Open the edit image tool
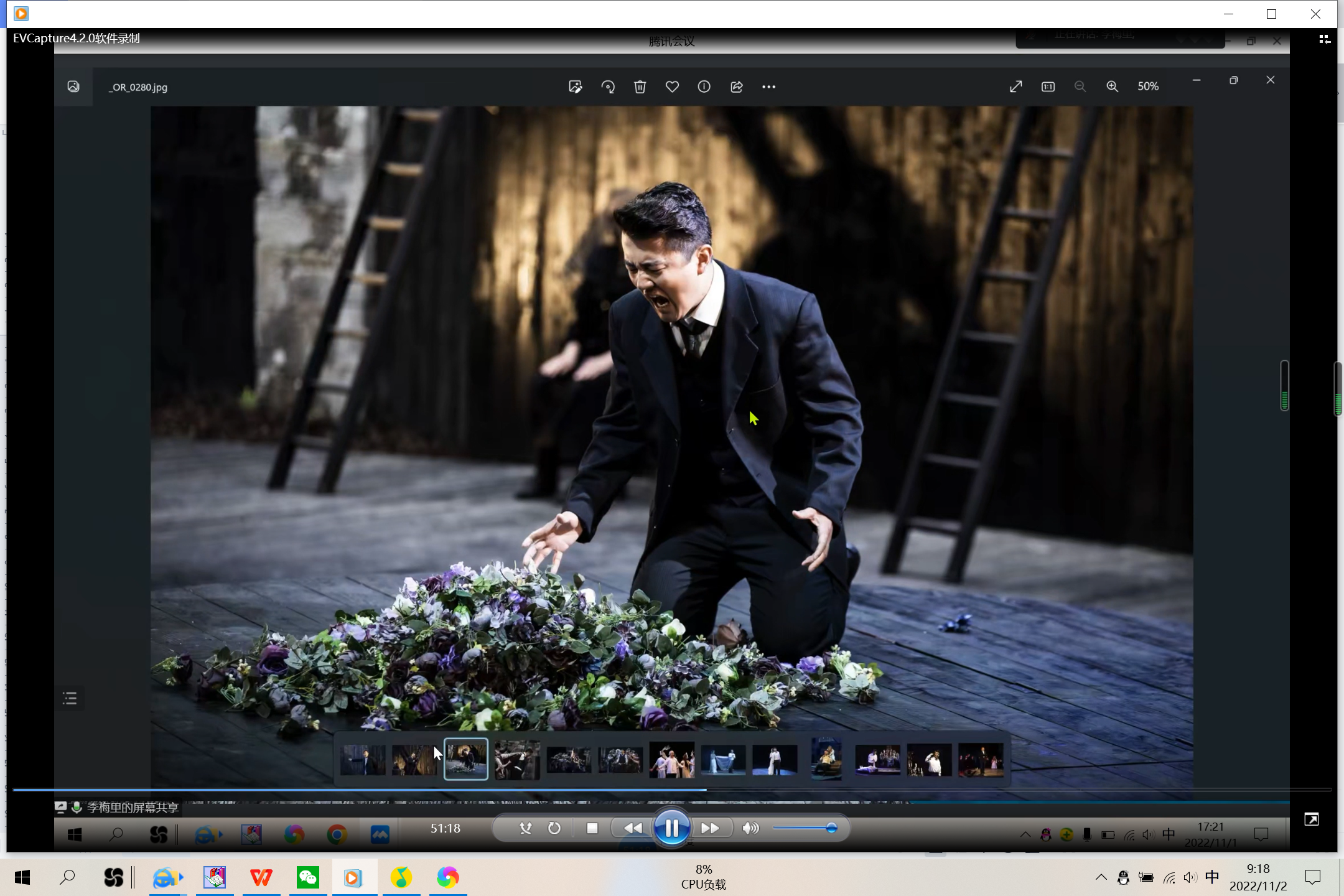 point(575,87)
